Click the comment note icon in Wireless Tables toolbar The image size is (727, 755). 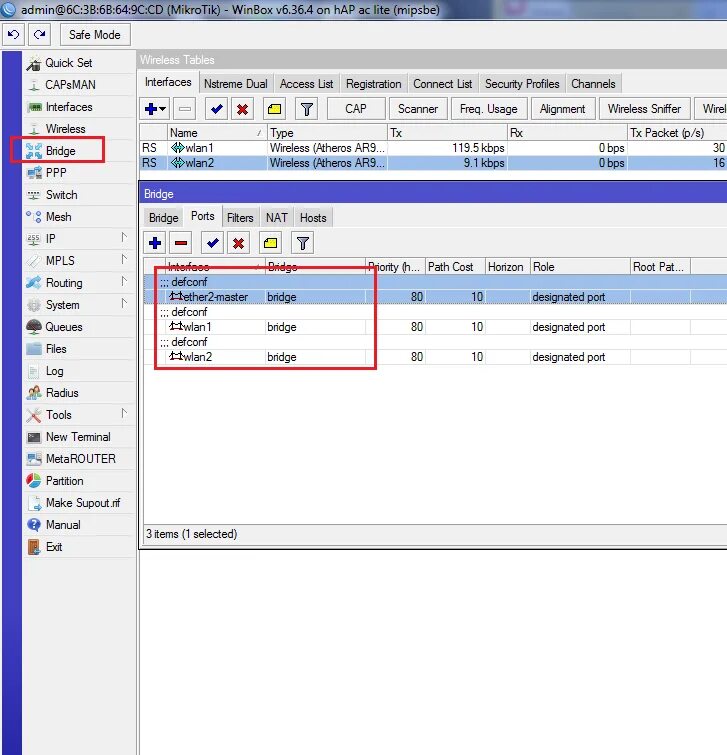[274, 109]
